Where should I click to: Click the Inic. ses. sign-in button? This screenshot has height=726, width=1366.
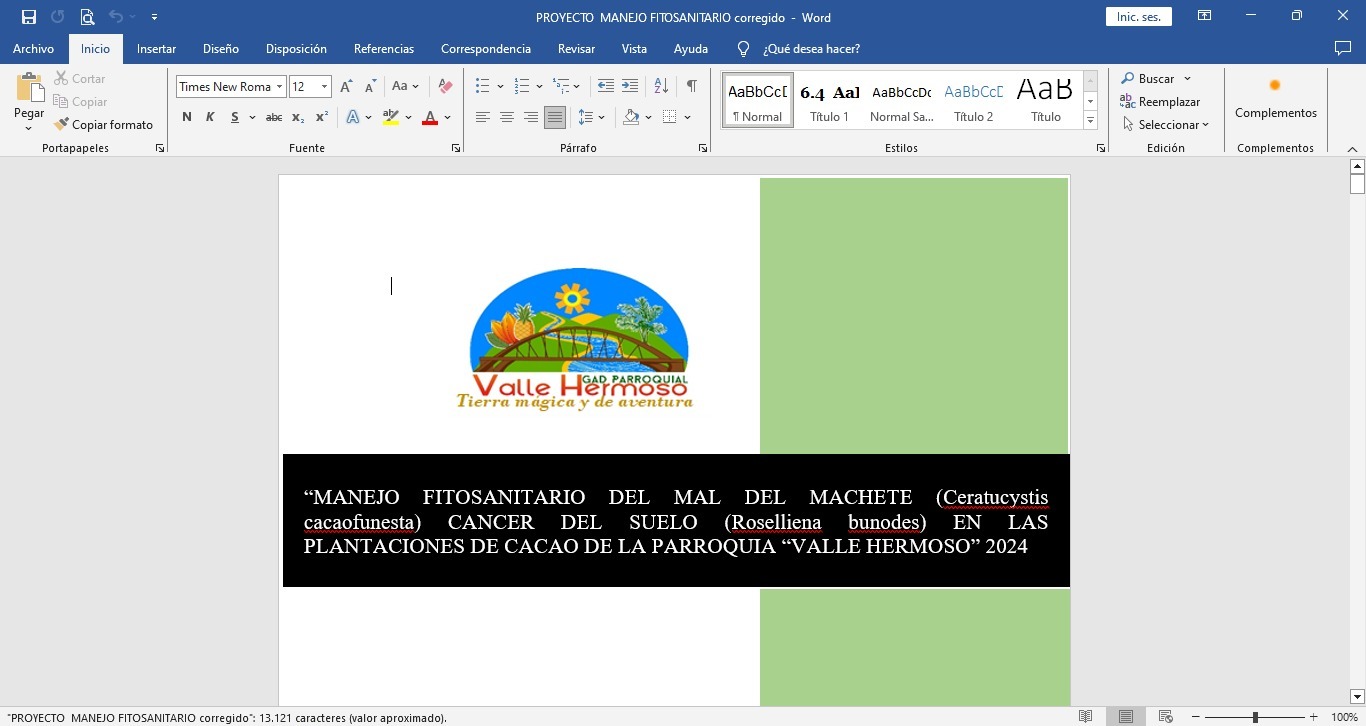(1138, 17)
